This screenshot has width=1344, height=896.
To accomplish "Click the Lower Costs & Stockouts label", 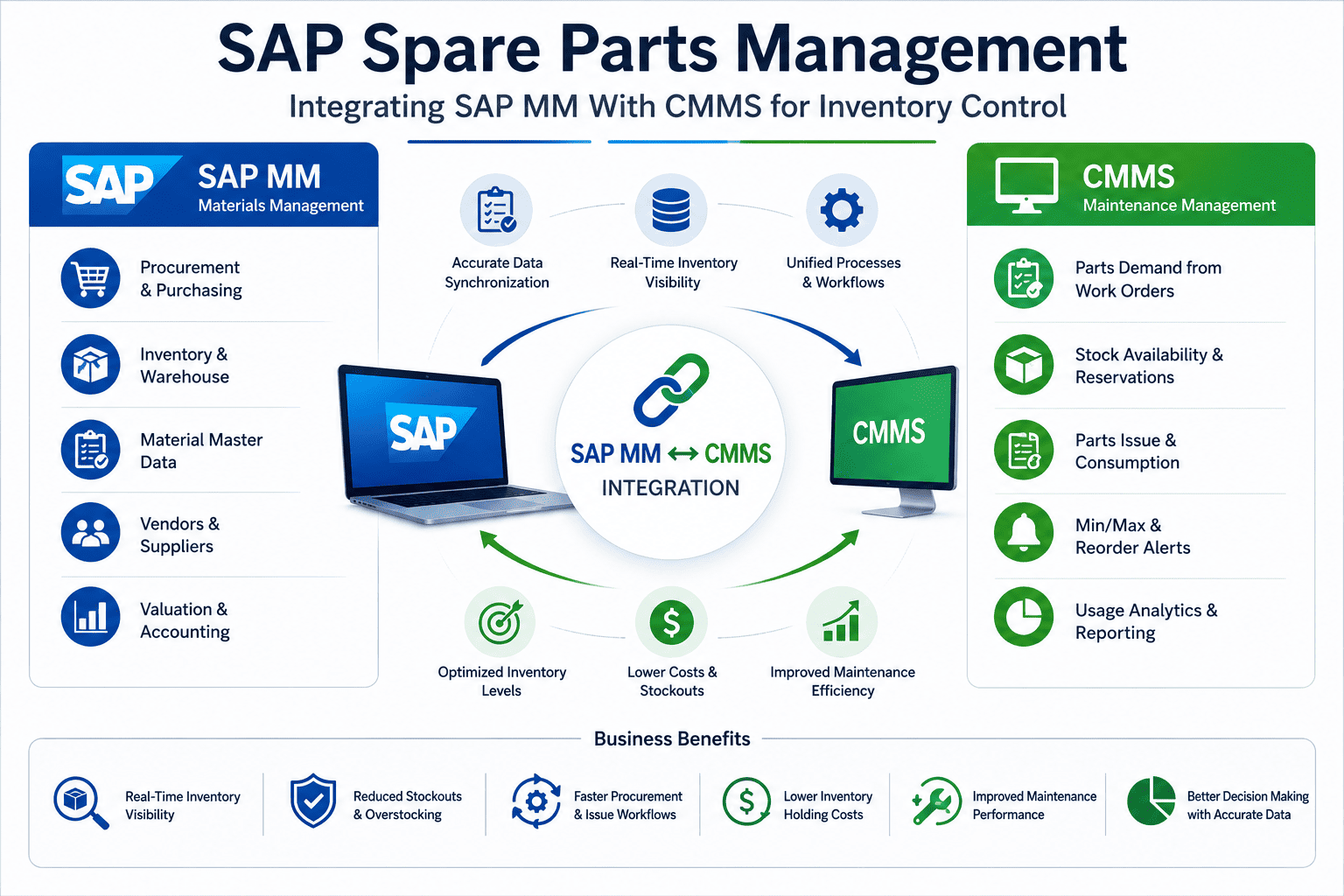I will coord(672,681).
